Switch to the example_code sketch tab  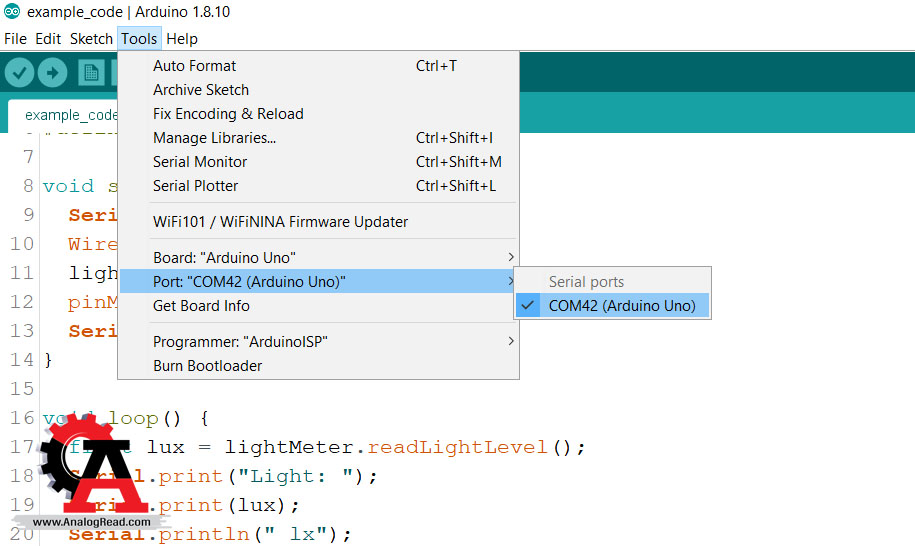click(64, 115)
